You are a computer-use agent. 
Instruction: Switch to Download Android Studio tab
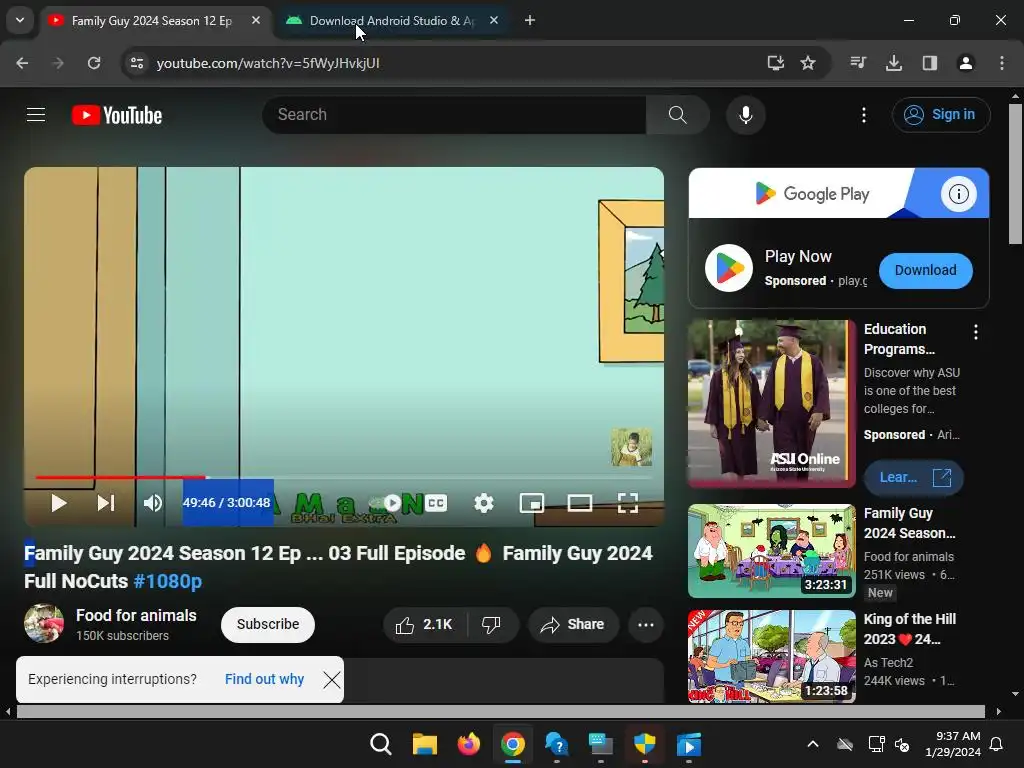(x=392, y=21)
